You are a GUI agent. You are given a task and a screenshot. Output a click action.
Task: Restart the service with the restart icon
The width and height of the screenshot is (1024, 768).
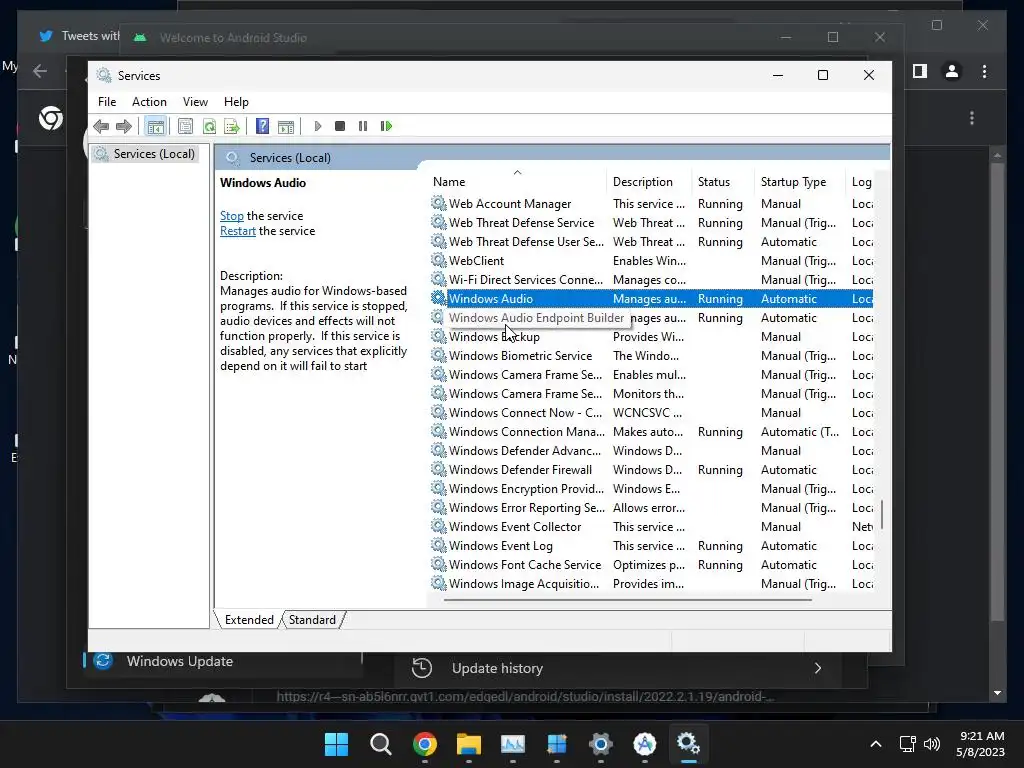tap(386, 126)
